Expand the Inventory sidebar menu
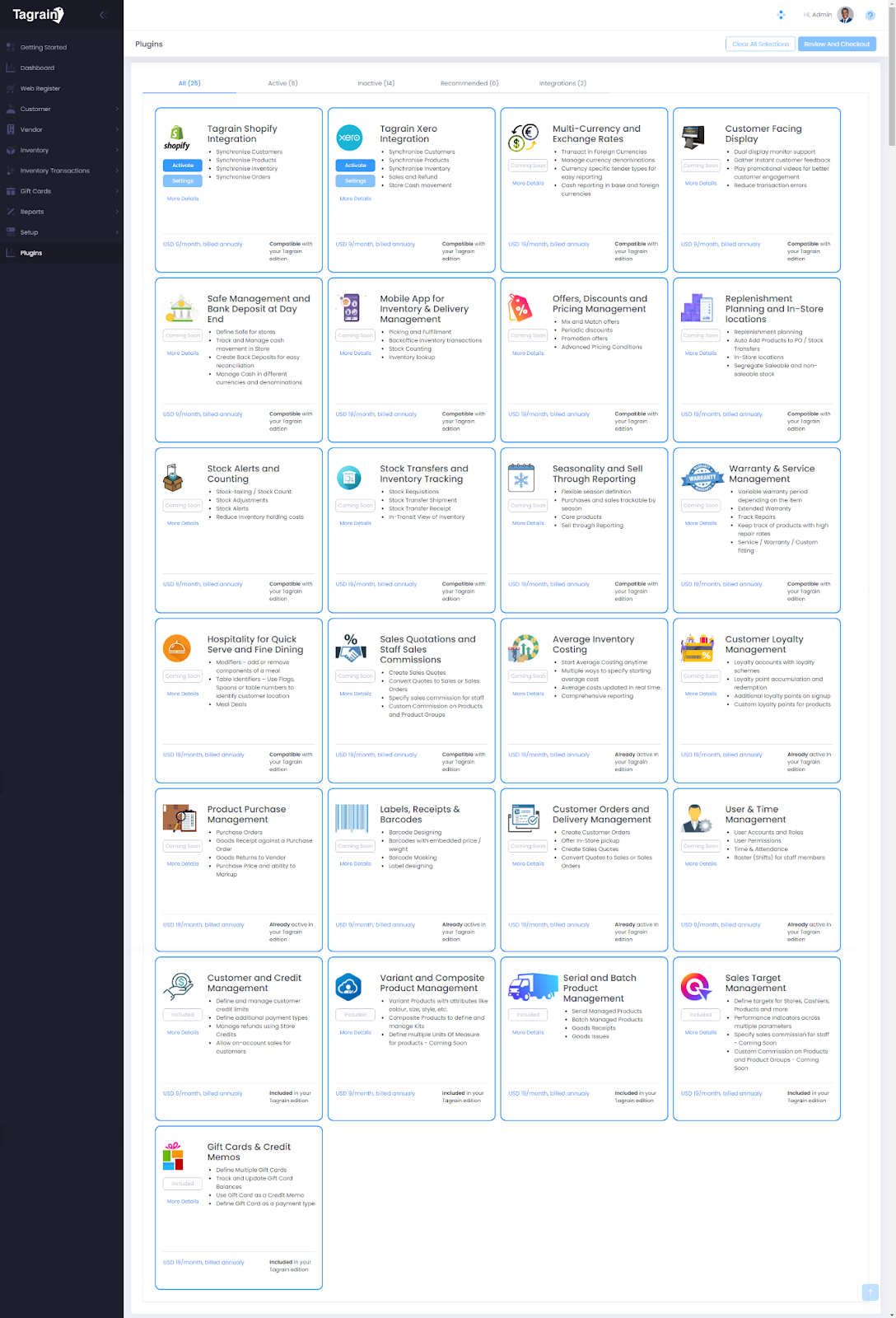This screenshot has width=896, height=1318. 62,150
